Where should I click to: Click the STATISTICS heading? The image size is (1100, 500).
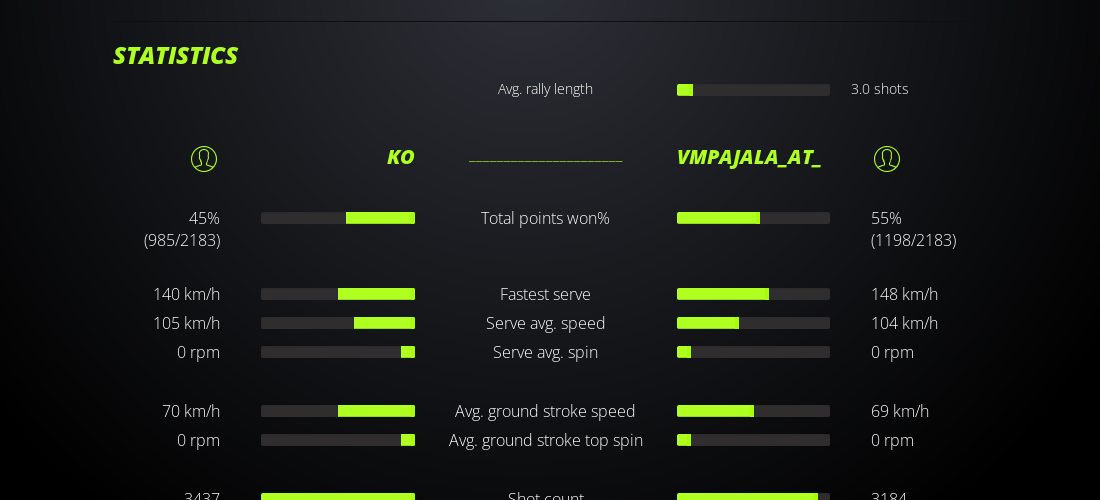[x=175, y=56]
